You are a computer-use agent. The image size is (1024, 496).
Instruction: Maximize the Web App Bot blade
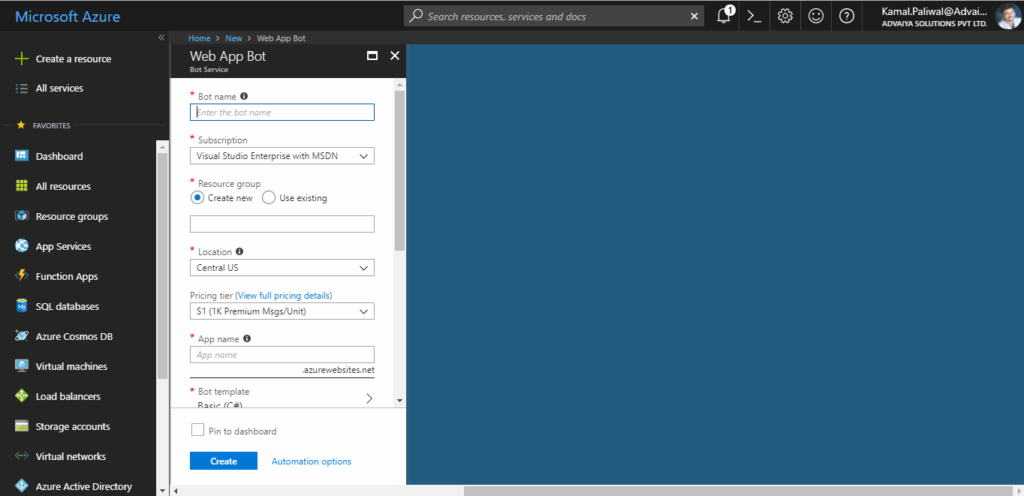(372, 56)
